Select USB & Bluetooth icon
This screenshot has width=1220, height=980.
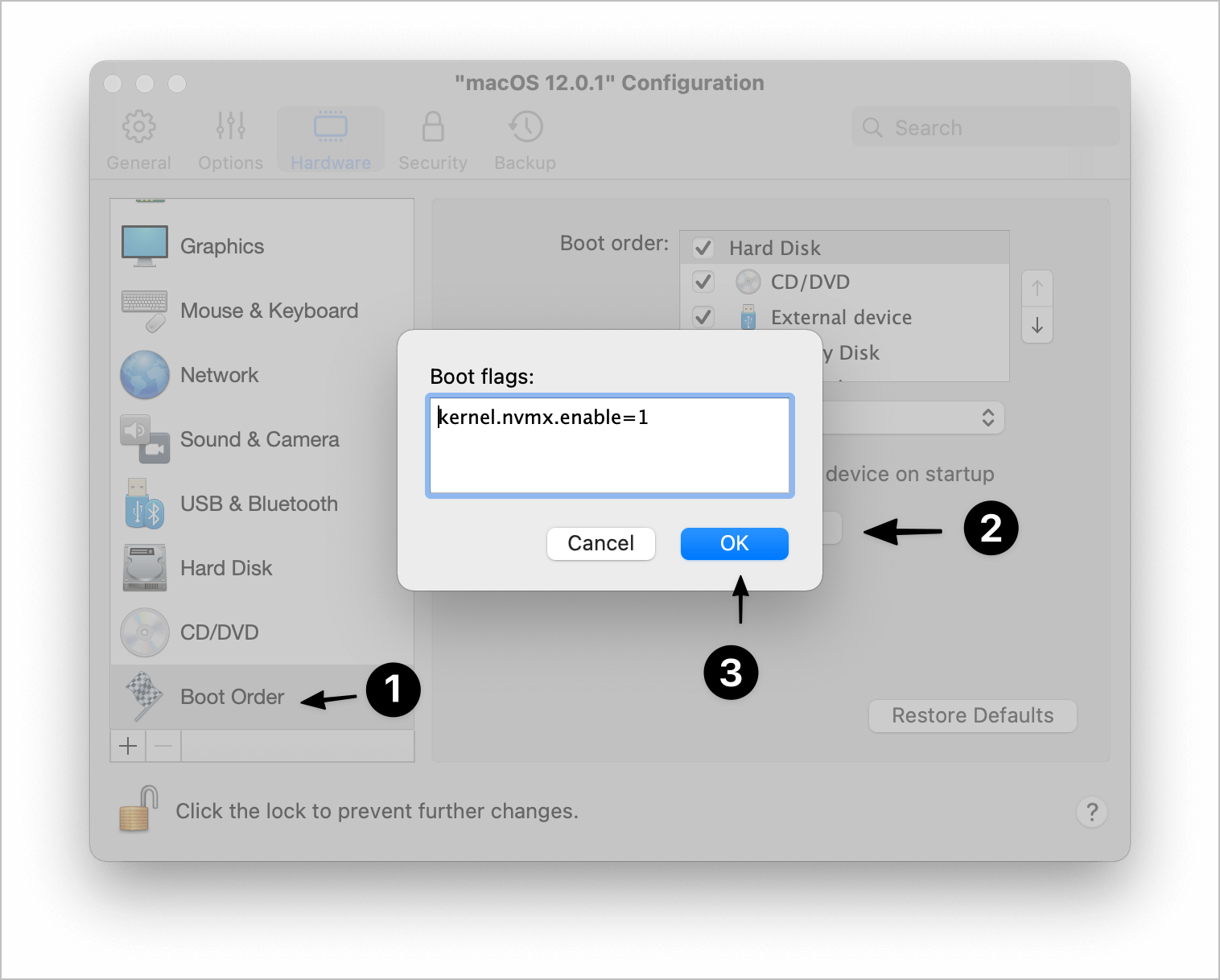145,504
